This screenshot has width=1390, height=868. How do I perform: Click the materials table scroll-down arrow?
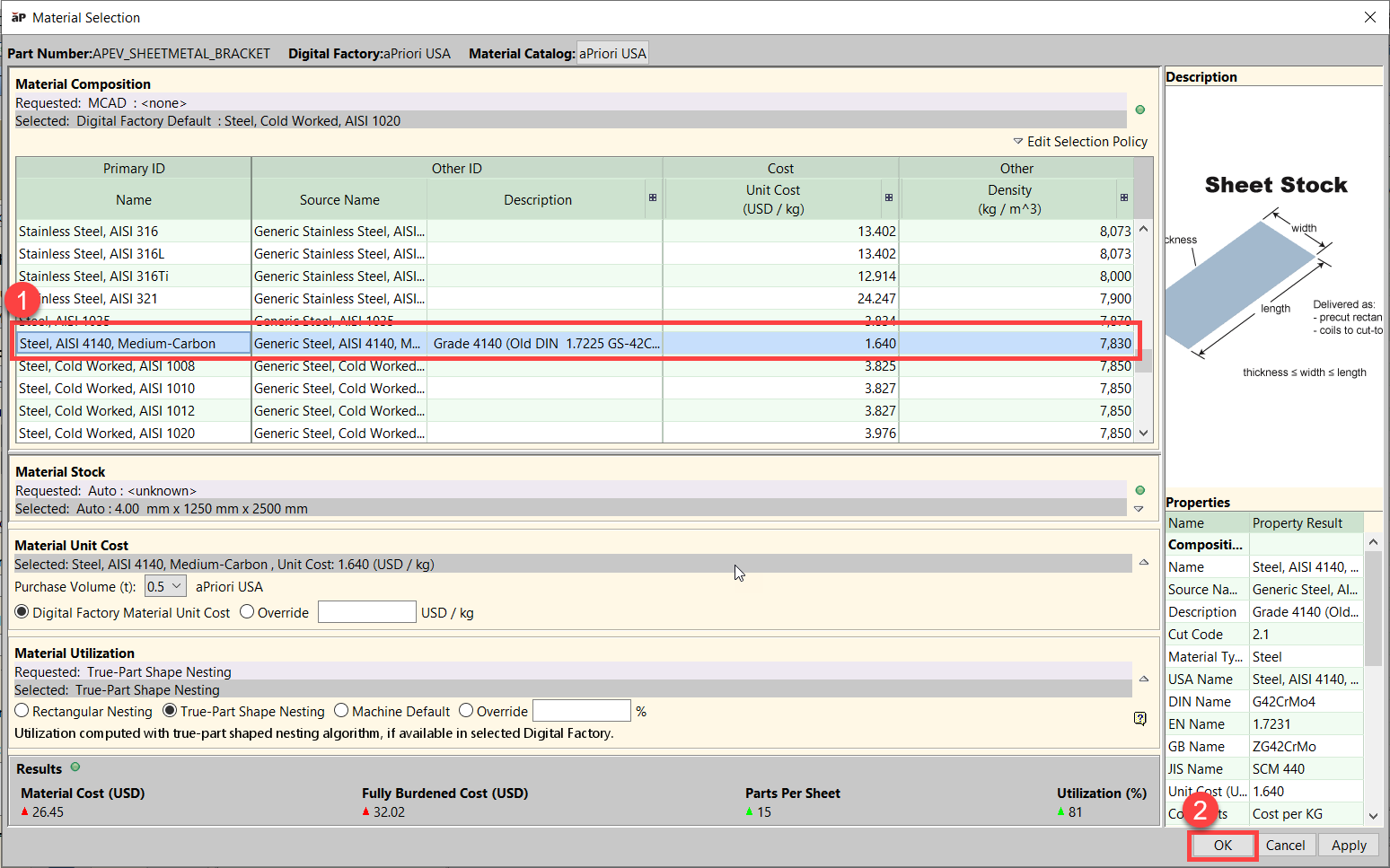[x=1143, y=433]
